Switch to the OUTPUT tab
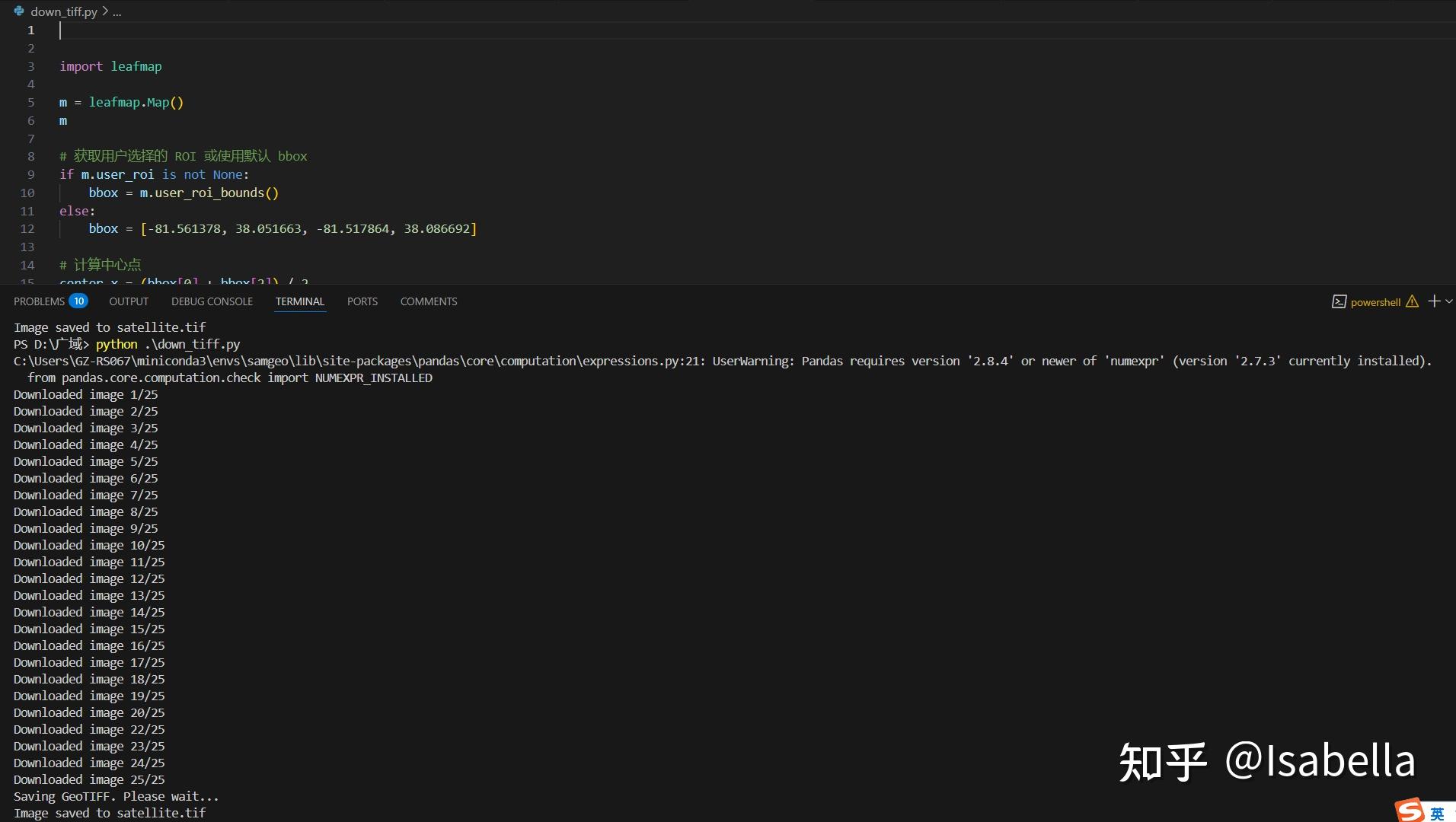The image size is (1456, 822). 129,301
